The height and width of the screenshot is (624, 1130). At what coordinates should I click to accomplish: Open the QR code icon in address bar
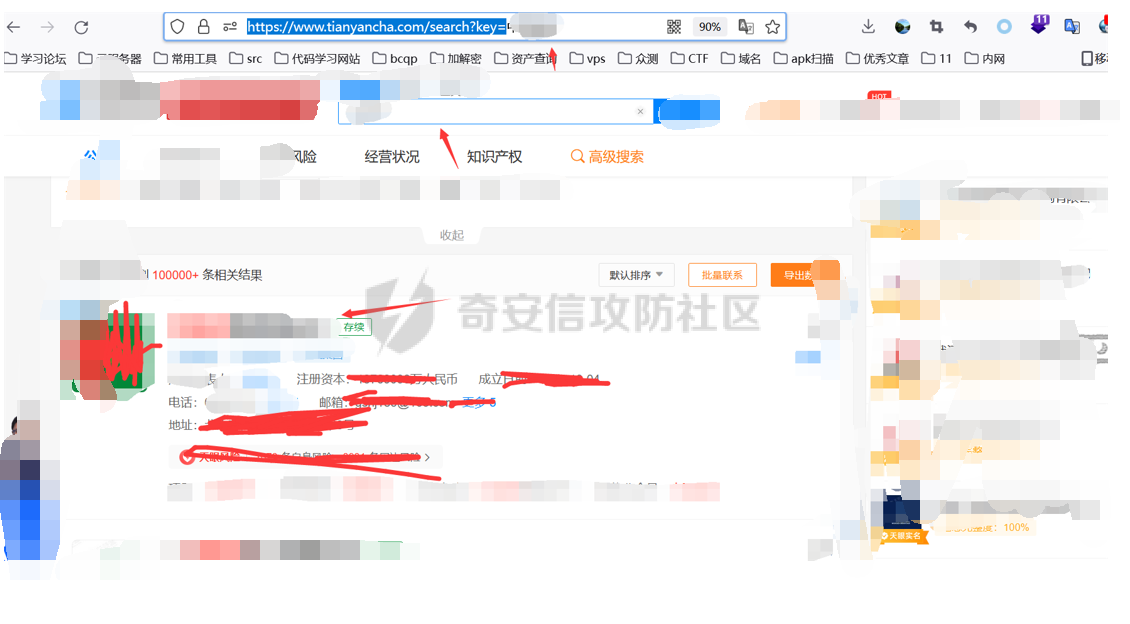point(674,27)
